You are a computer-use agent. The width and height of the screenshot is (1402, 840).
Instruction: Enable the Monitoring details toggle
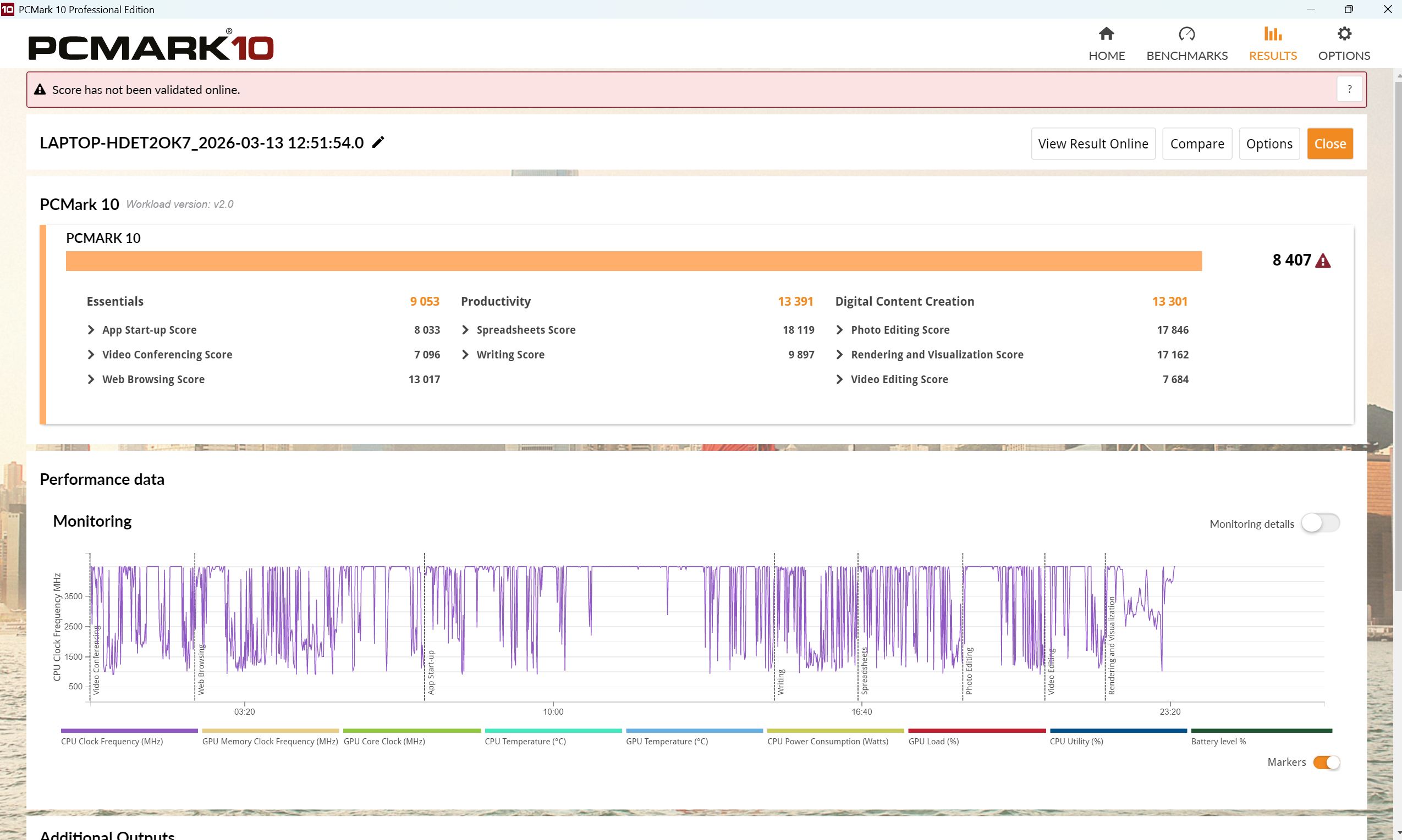[1320, 523]
